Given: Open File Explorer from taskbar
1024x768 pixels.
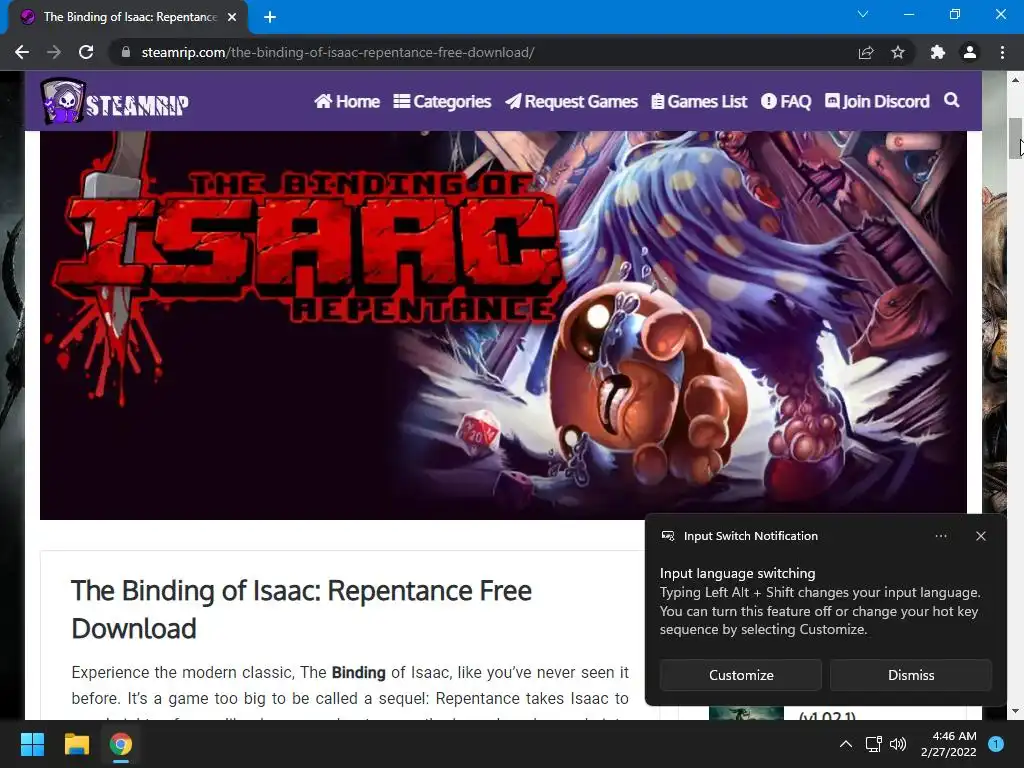Looking at the screenshot, I should click(76, 744).
